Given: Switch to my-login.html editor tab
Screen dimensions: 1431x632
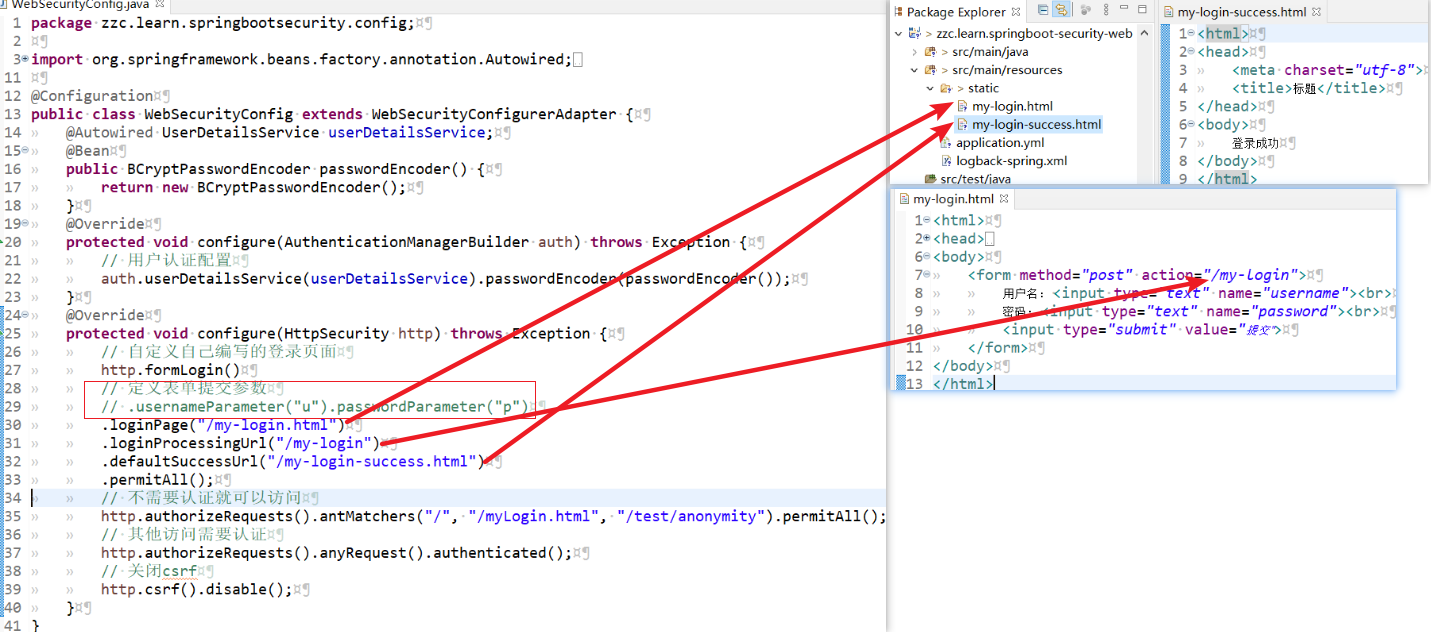Looking at the screenshot, I should click(953, 199).
